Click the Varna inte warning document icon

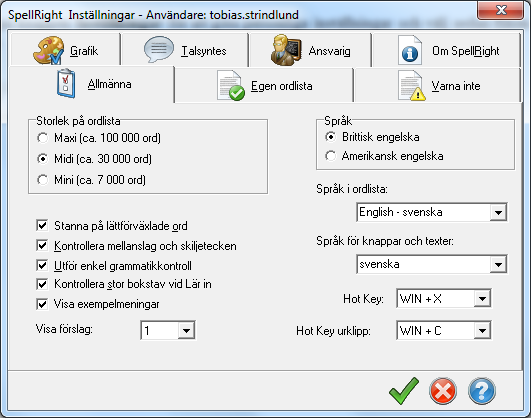[411, 86]
